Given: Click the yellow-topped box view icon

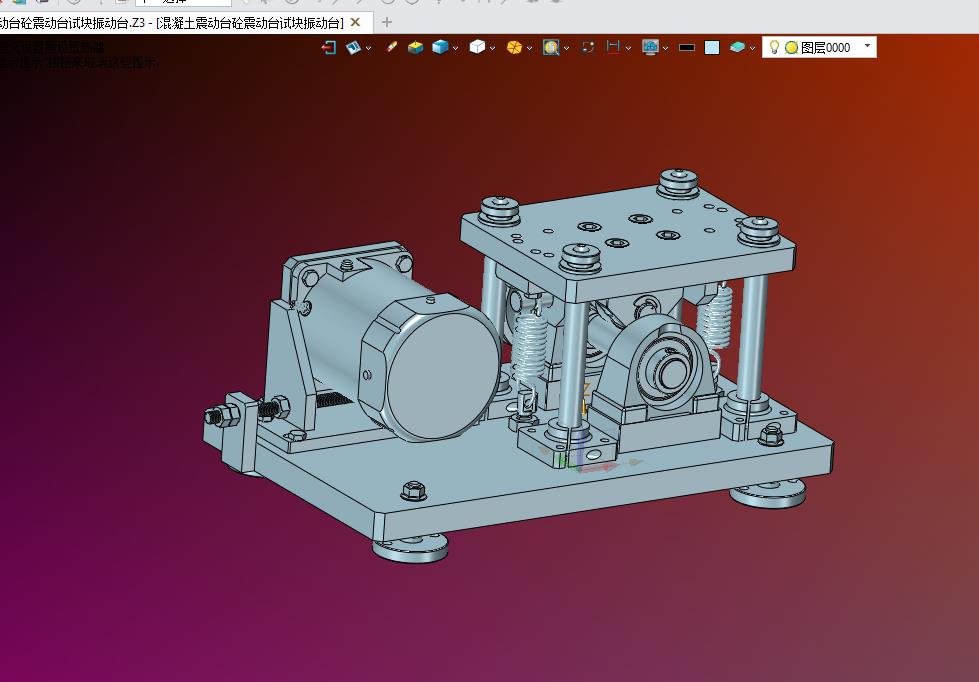Looking at the screenshot, I should pos(415,47).
